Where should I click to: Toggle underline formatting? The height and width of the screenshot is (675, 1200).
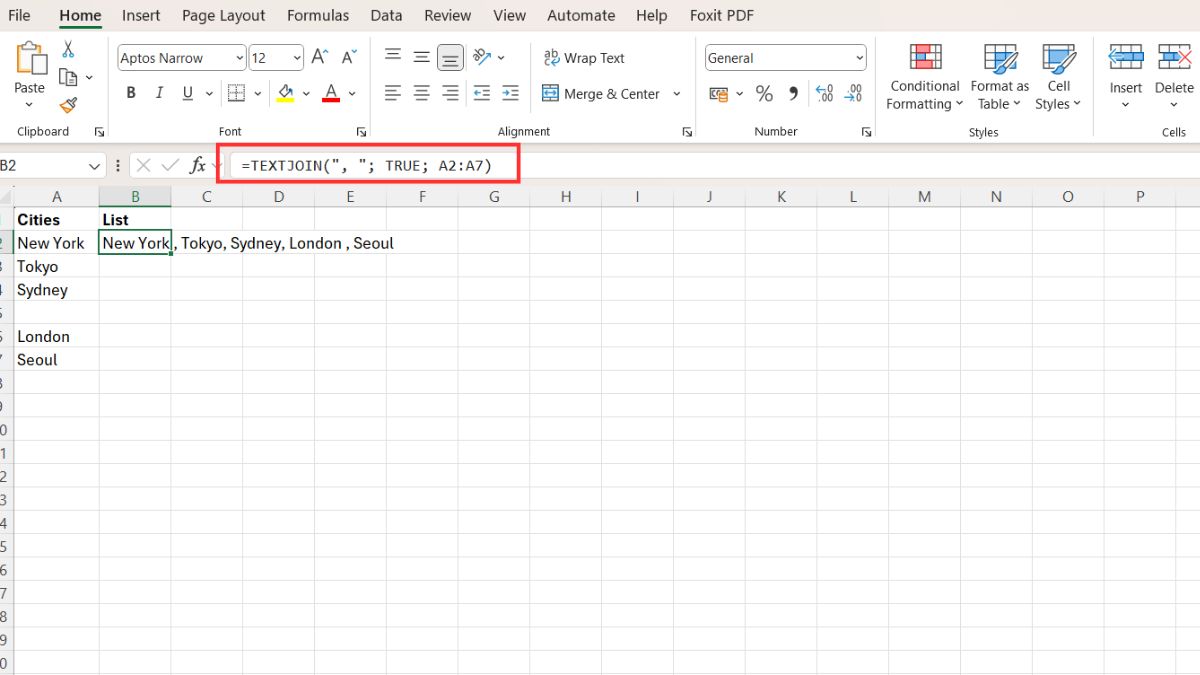(x=188, y=92)
